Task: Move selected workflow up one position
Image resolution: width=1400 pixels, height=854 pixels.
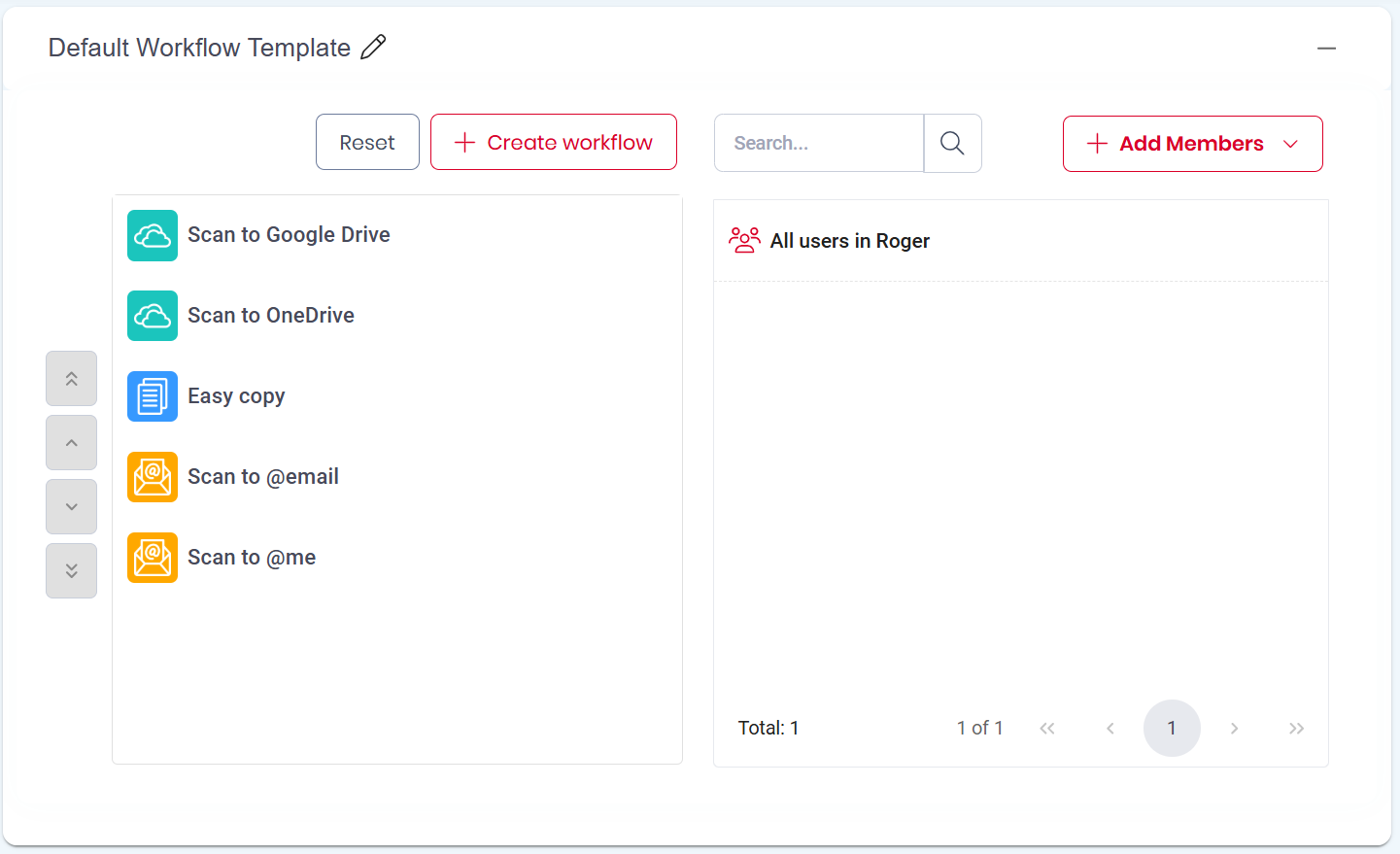Action: tap(71, 443)
